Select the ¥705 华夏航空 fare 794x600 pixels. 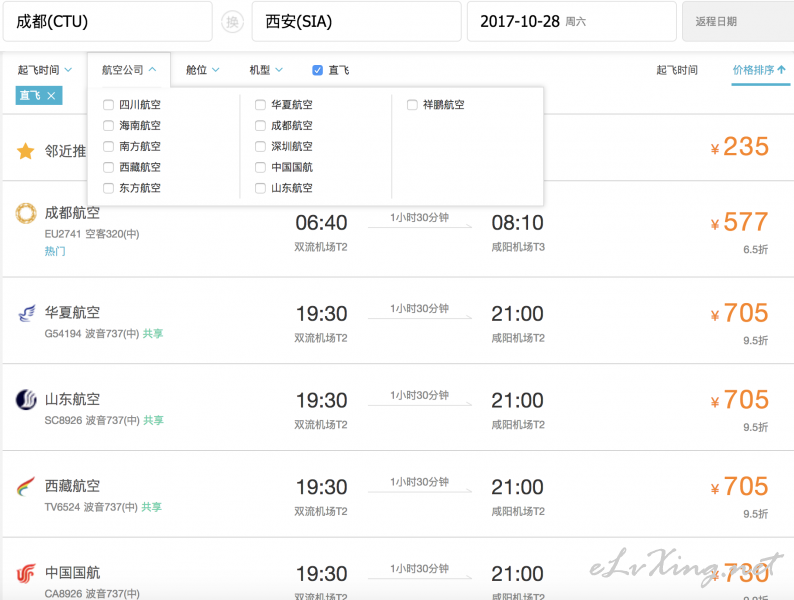[x=740, y=313]
